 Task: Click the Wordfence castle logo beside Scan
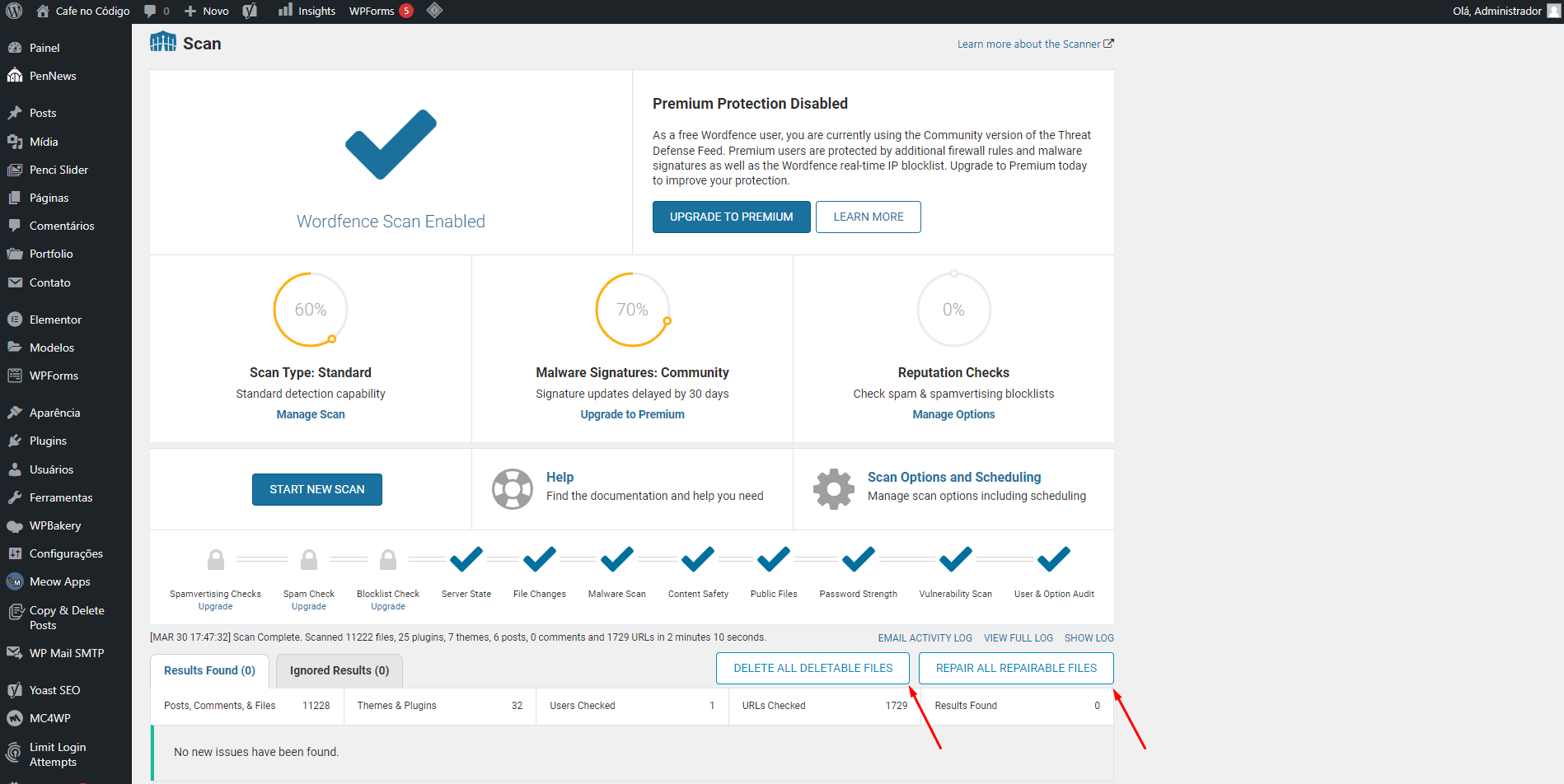[163, 42]
